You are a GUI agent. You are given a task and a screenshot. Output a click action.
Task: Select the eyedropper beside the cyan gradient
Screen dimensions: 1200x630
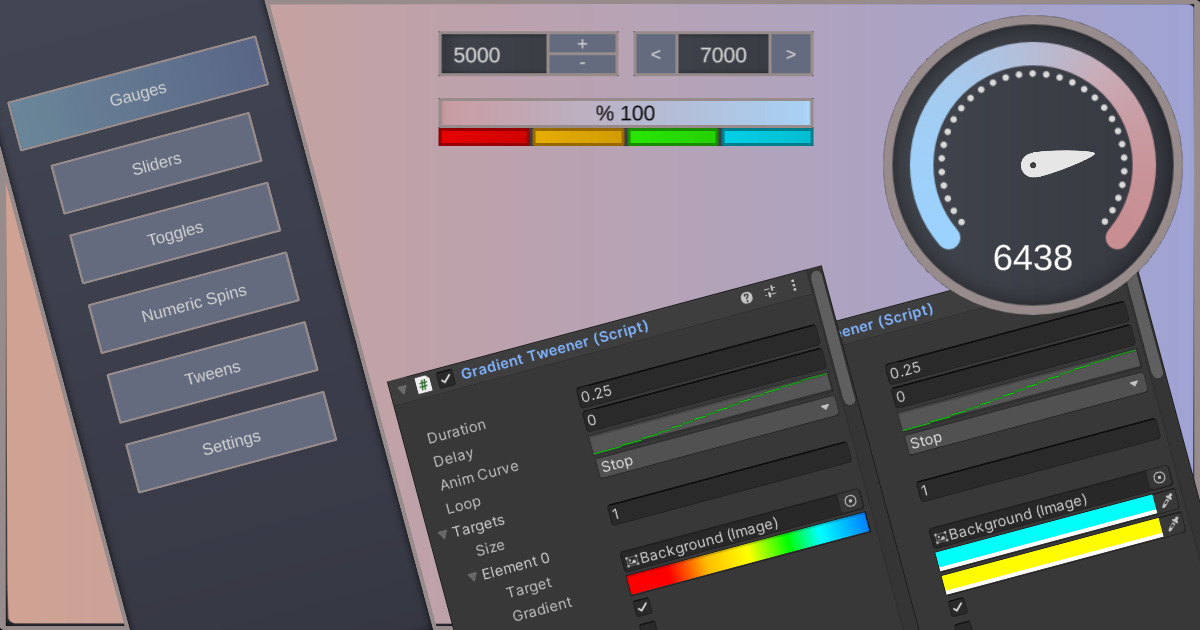[x=1167, y=500]
